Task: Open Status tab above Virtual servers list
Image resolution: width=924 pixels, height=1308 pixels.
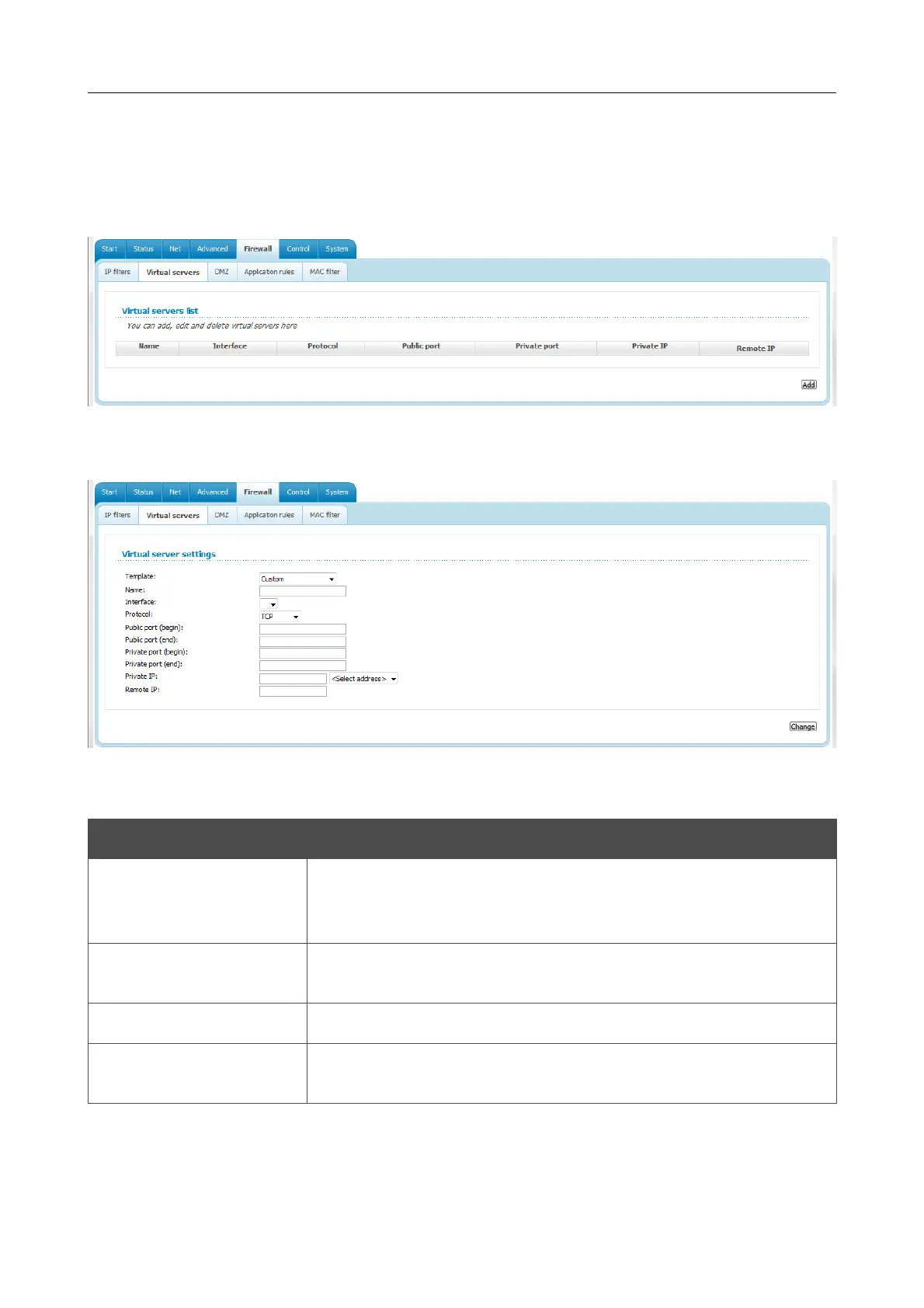Action: click(144, 249)
